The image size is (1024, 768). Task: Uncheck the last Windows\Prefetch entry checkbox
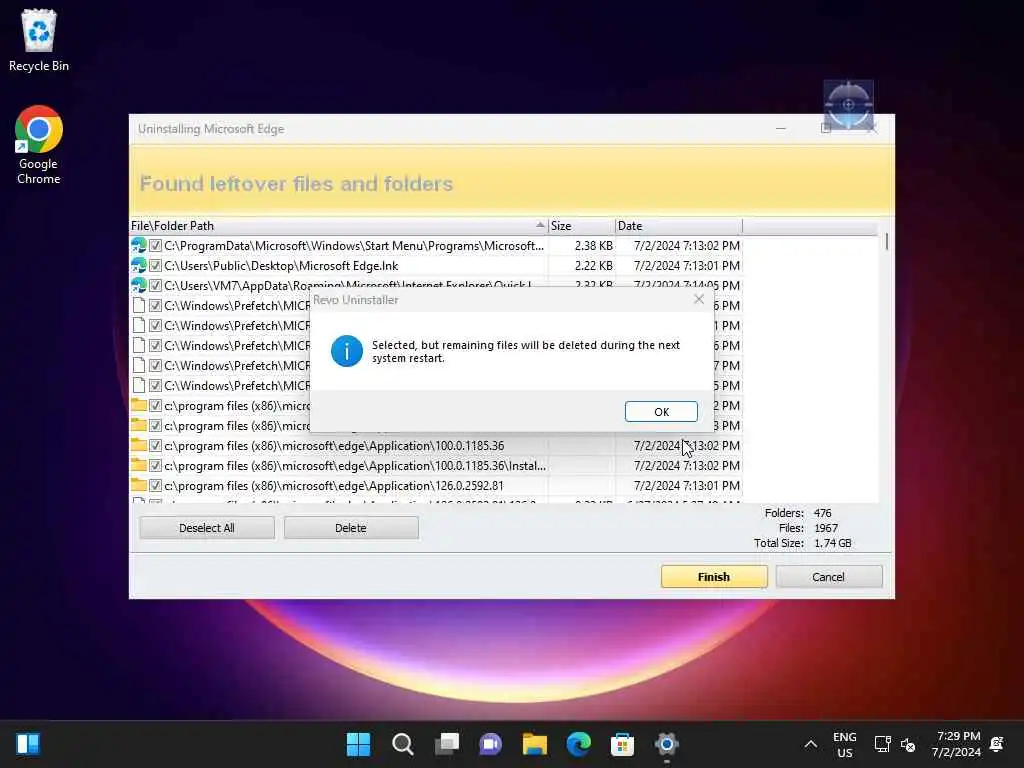(x=155, y=385)
